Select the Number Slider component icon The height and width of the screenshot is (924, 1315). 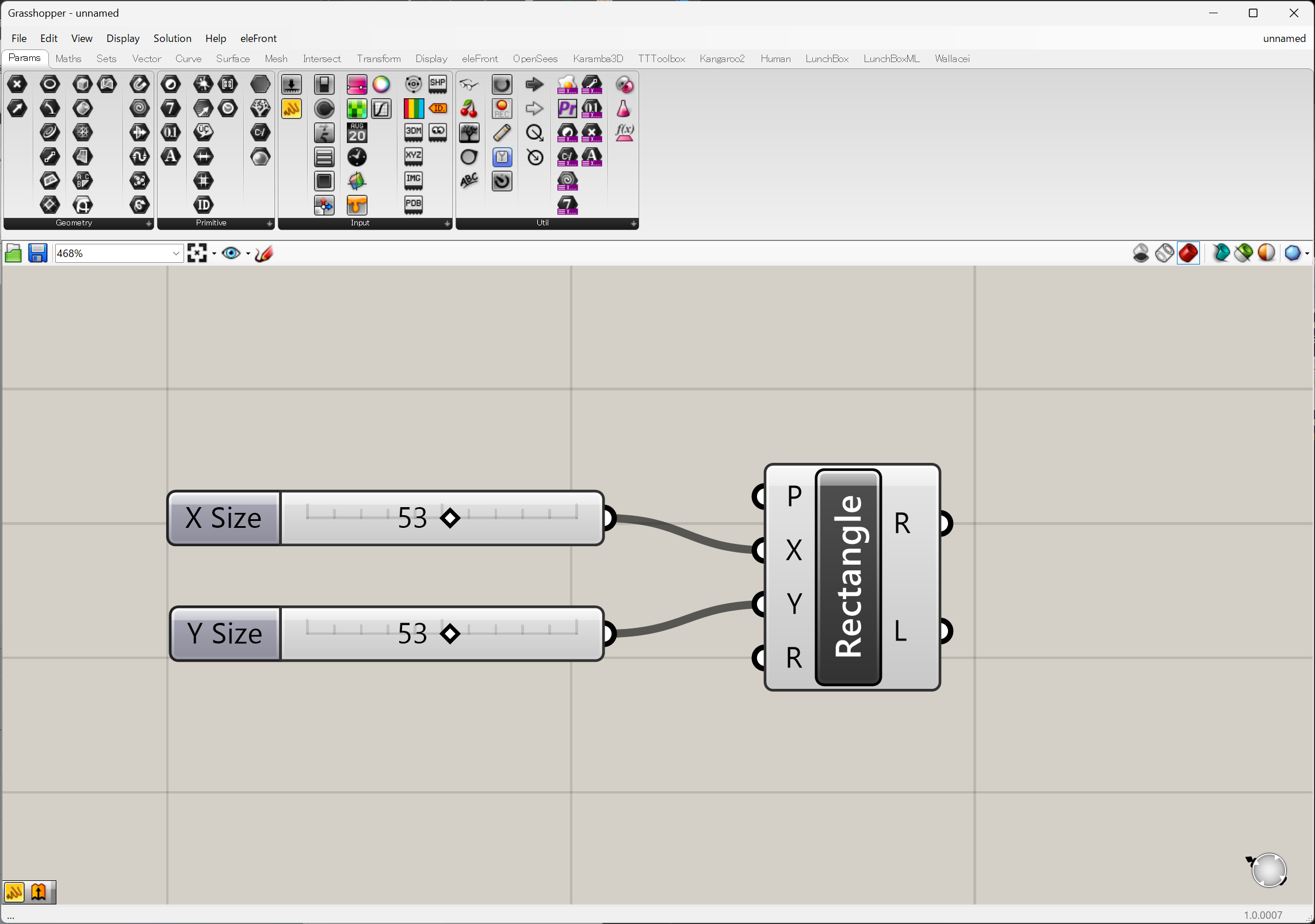coord(356,85)
